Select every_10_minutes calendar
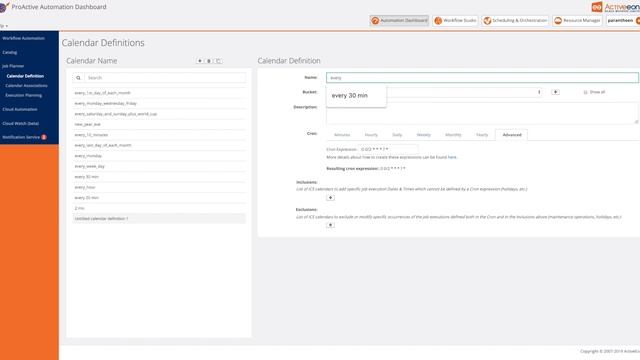 tap(159, 135)
